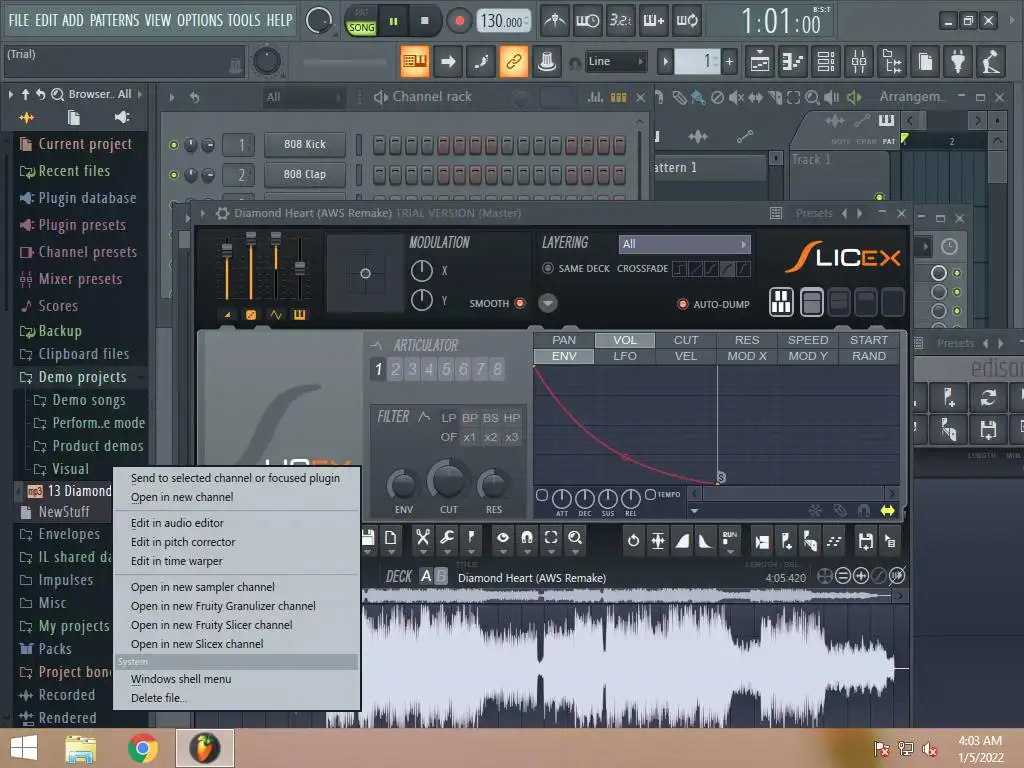The height and width of the screenshot is (768, 1024).
Task: Click the next preset arrow in Slicex
Action: click(860, 214)
